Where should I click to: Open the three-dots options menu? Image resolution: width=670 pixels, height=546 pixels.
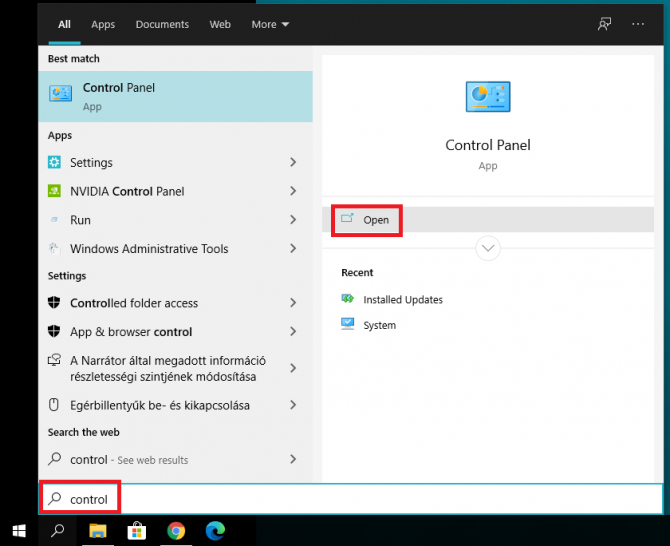[638, 24]
